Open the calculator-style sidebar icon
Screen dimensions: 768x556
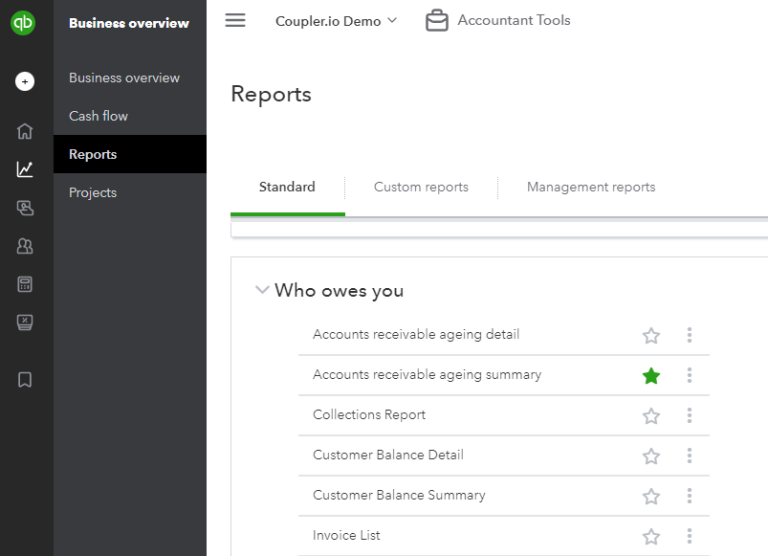click(25, 284)
